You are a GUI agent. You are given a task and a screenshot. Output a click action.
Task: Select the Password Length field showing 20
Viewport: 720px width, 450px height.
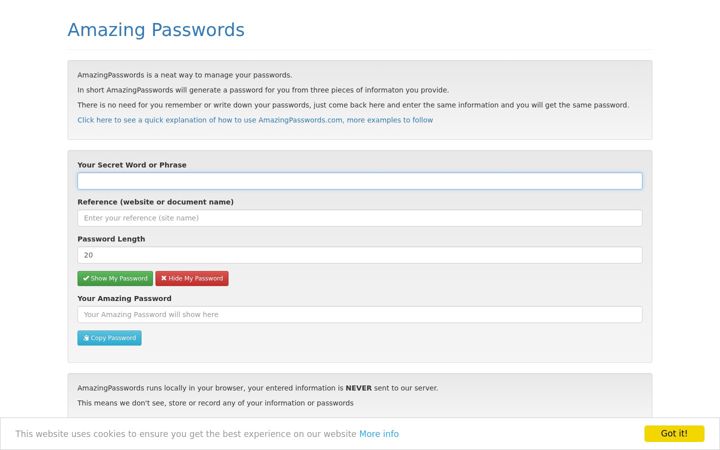pyautogui.click(x=360, y=255)
